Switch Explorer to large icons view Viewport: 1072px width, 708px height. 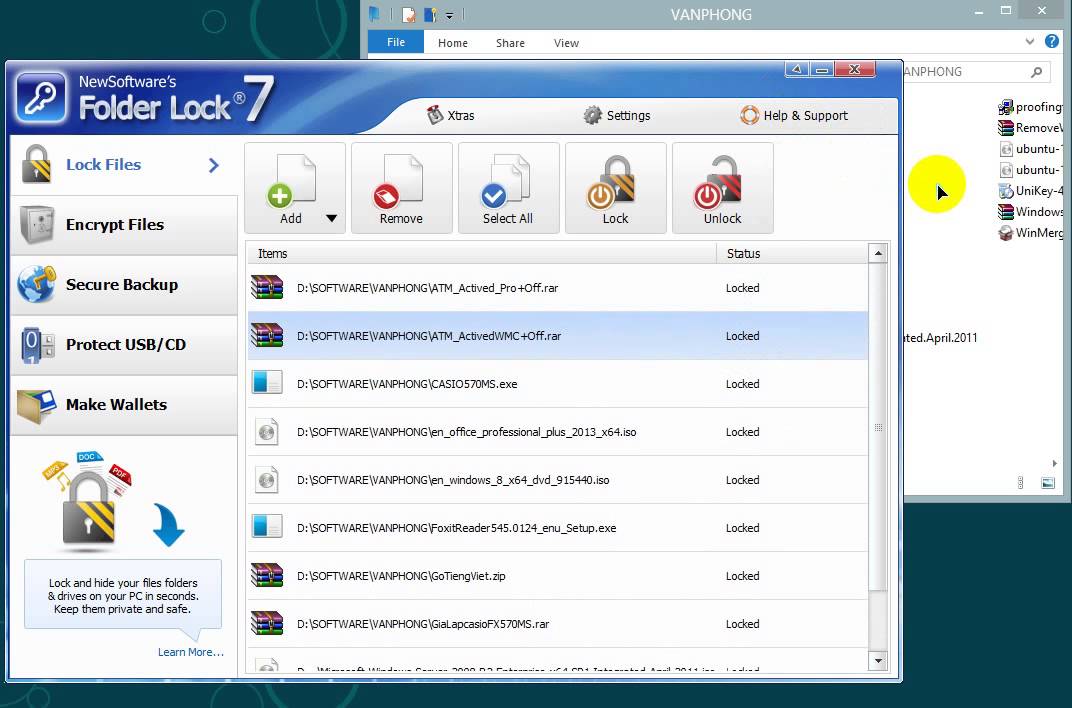coord(1047,483)
